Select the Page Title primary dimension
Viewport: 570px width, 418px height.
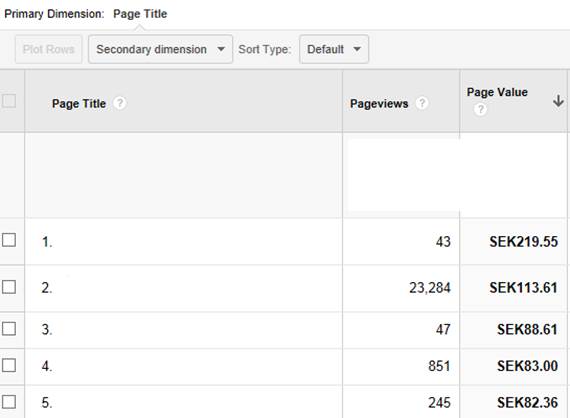pyautogui.click(x=140, y=14)
